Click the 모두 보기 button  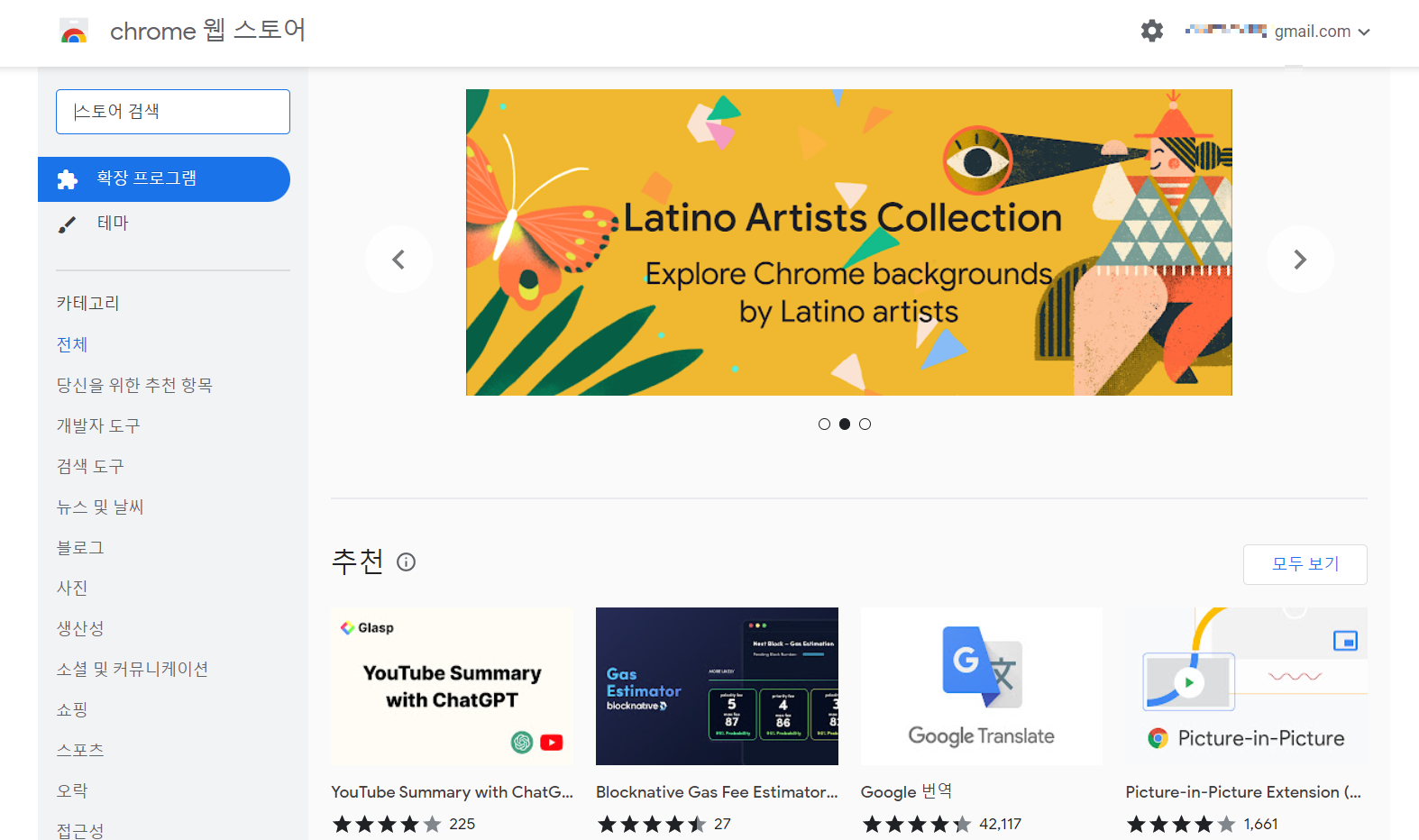1305,564
